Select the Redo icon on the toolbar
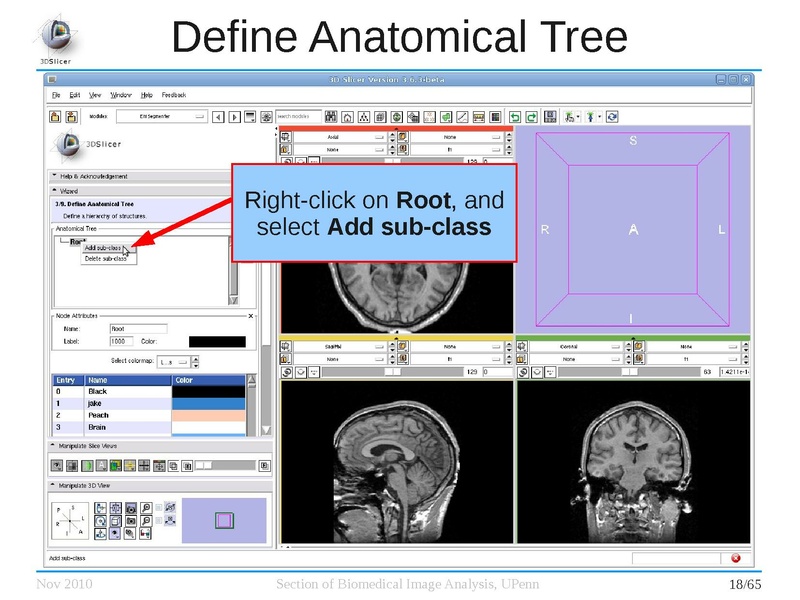 (529, 117)
